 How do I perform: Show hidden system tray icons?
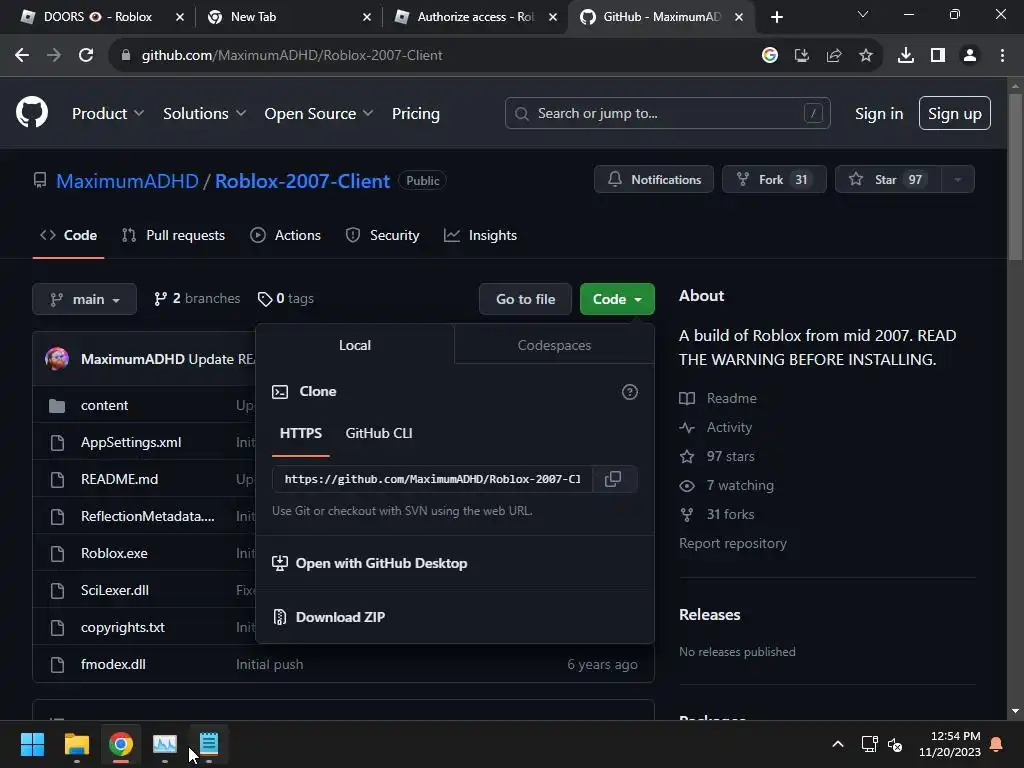tap(838, 744)
